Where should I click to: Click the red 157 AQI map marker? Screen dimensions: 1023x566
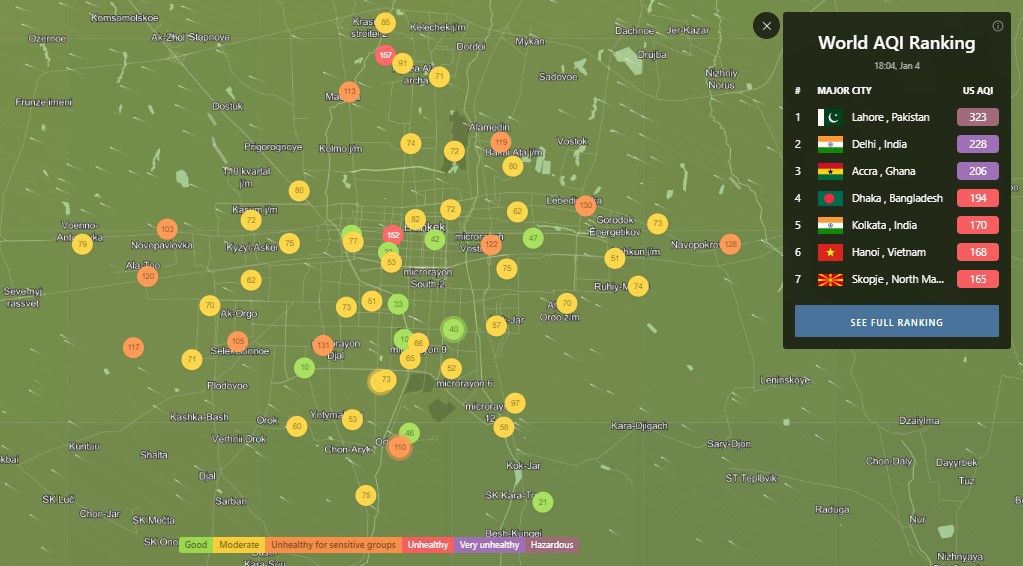[385, 55]
